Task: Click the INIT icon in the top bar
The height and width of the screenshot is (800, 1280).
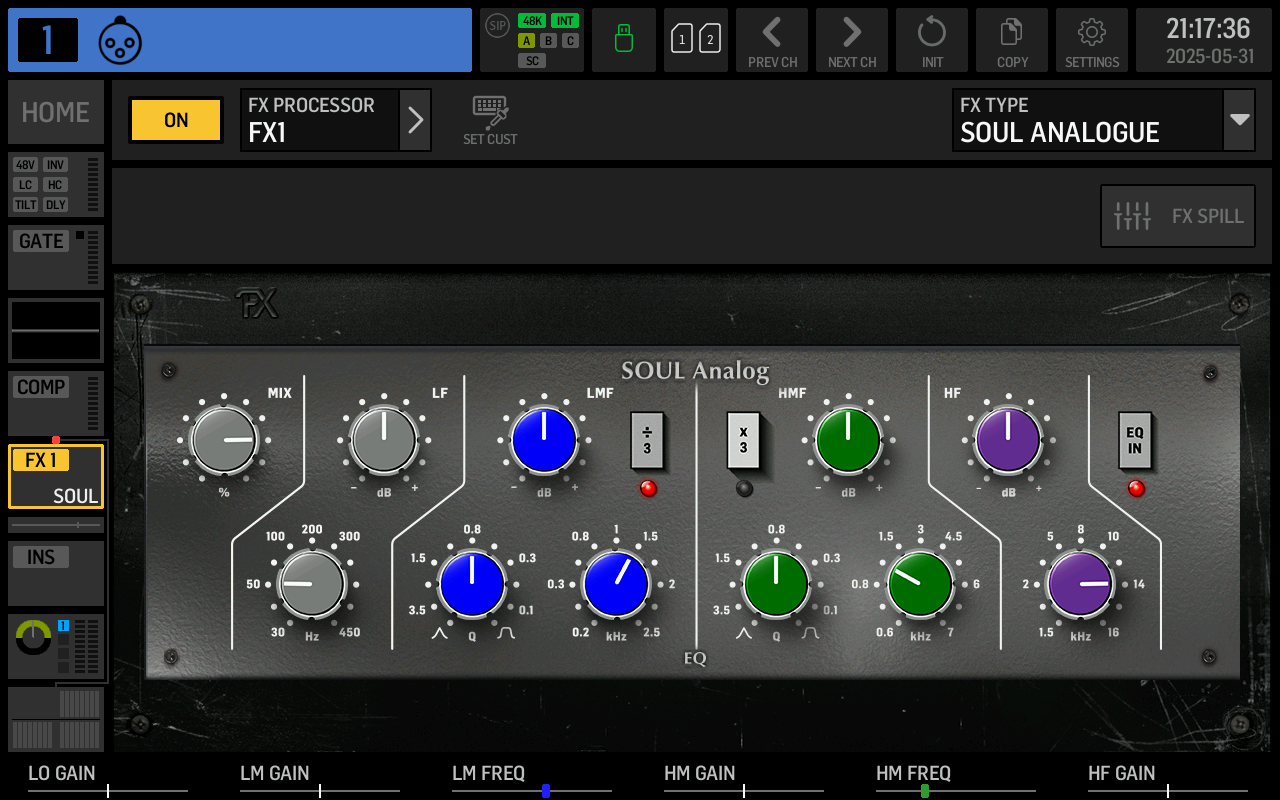Action: coord(932,40)
